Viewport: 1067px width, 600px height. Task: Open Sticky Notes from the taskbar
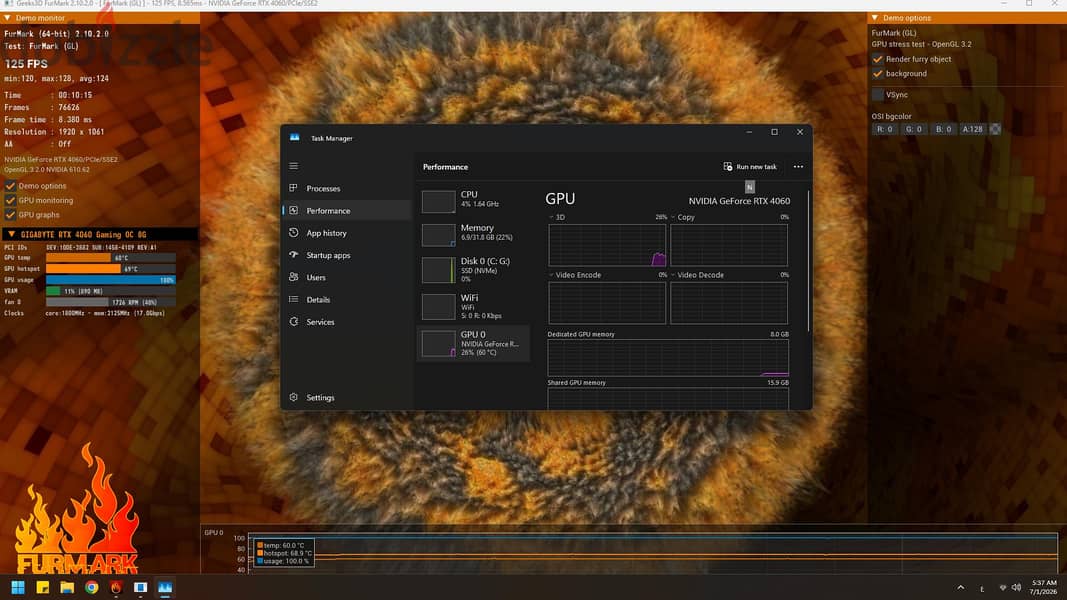pos(42,587)
